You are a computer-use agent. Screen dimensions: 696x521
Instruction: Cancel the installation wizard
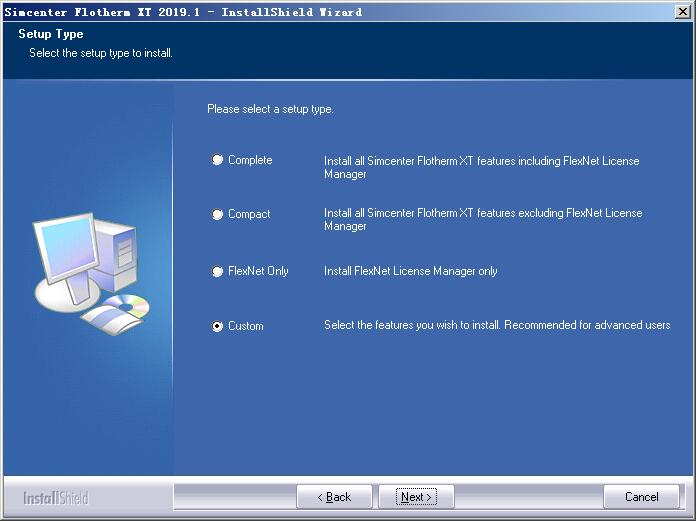pos(641,497)
